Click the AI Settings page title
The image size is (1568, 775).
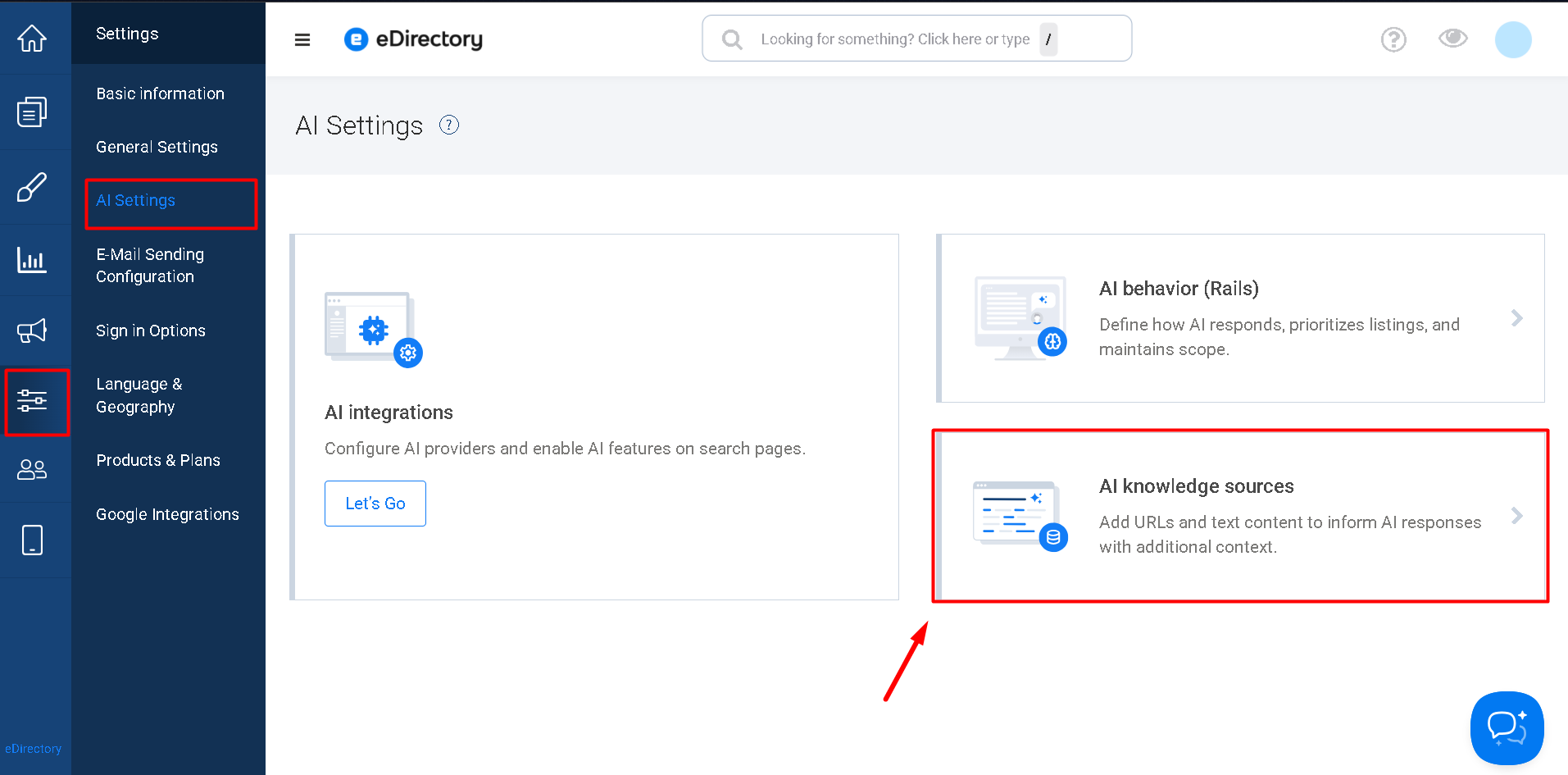[x=359, y=125]
